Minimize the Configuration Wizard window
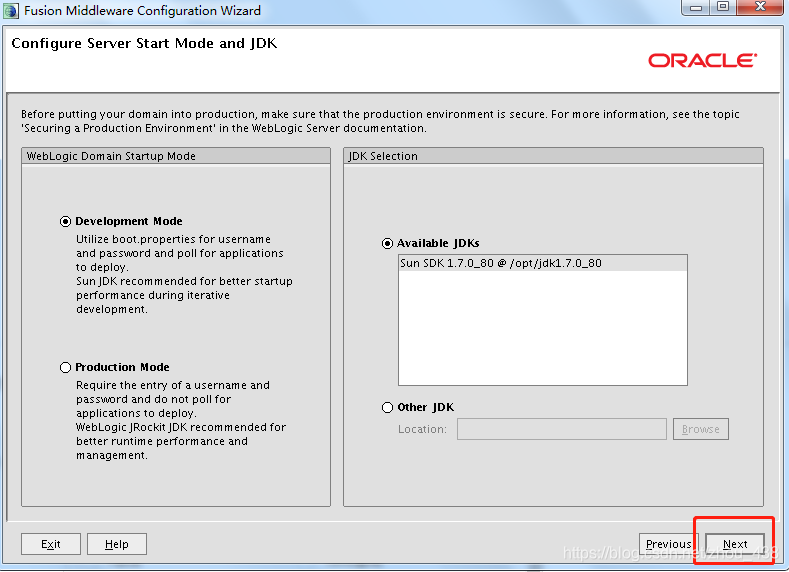The image size is (789, 572). click(696, 8)
